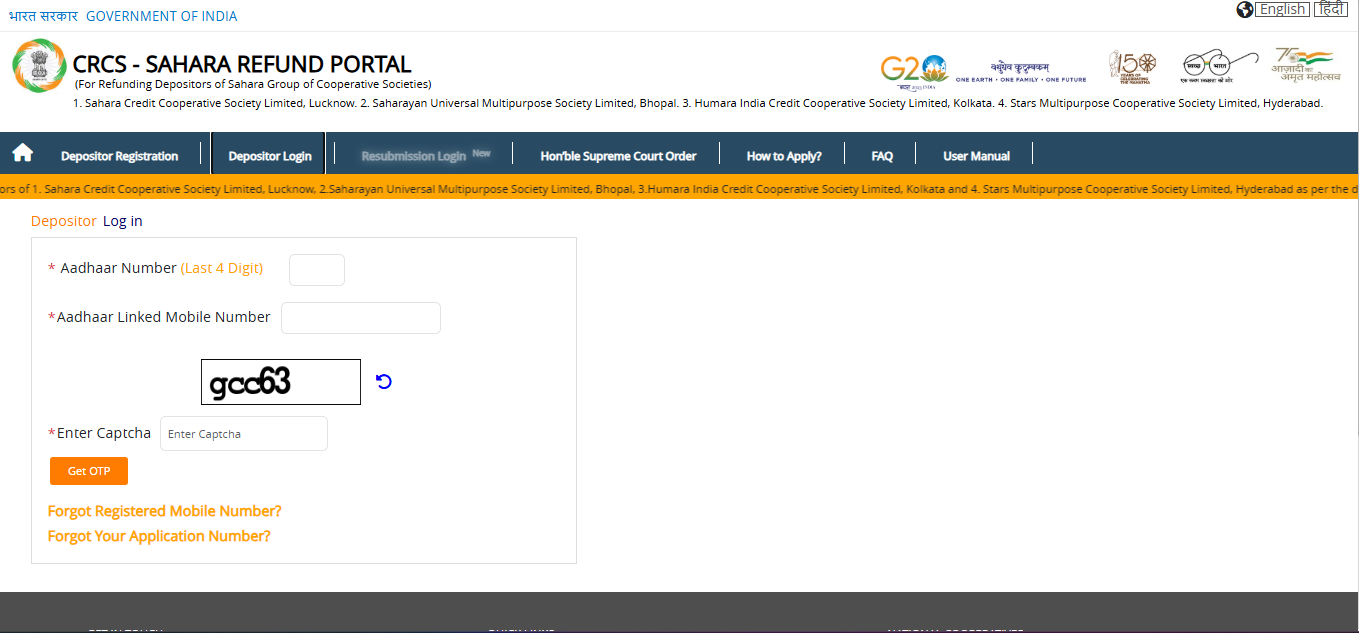Open the User Manual menu item
Screen dimensions: 1359x633
(x=976, y=156)
